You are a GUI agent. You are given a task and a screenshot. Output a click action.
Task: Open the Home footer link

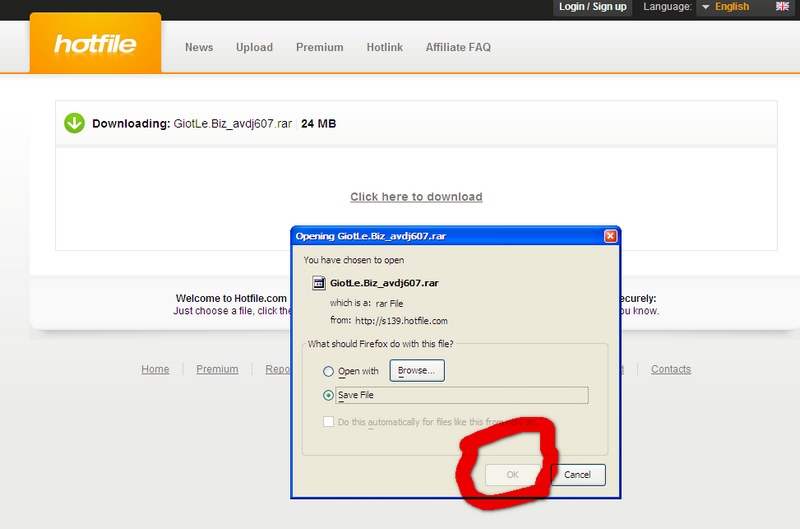coord(155,369)
